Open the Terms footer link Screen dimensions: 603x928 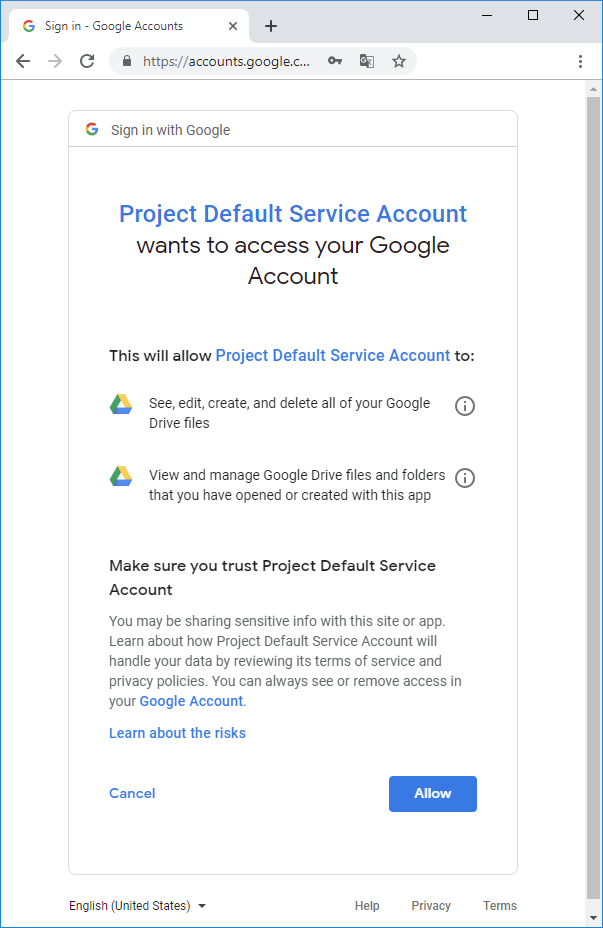(500, 906)
